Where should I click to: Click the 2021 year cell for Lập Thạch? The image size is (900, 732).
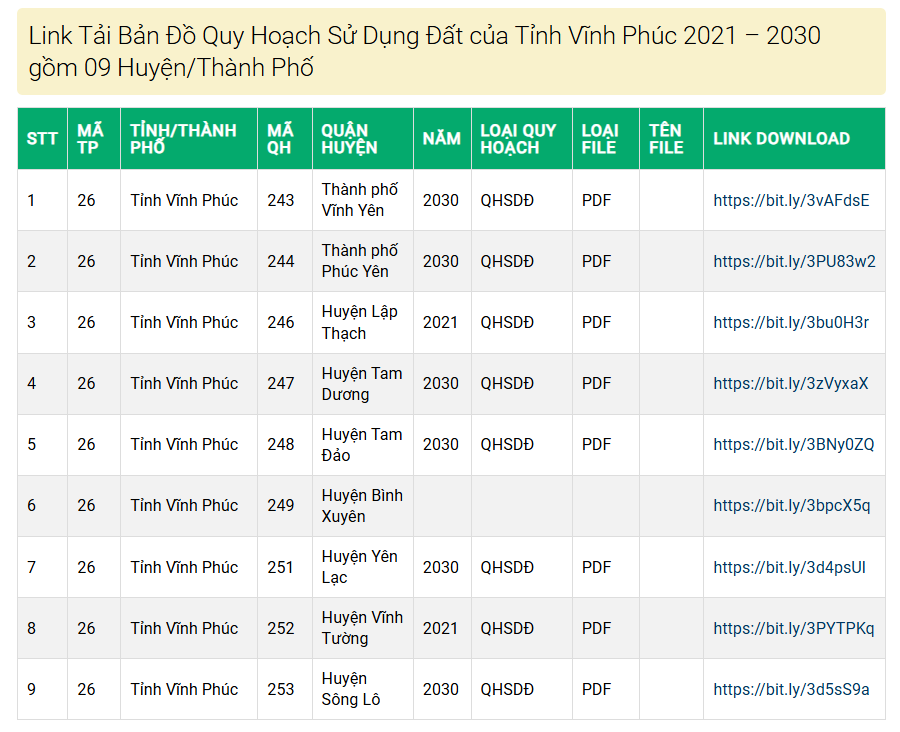tap(440, 322)
